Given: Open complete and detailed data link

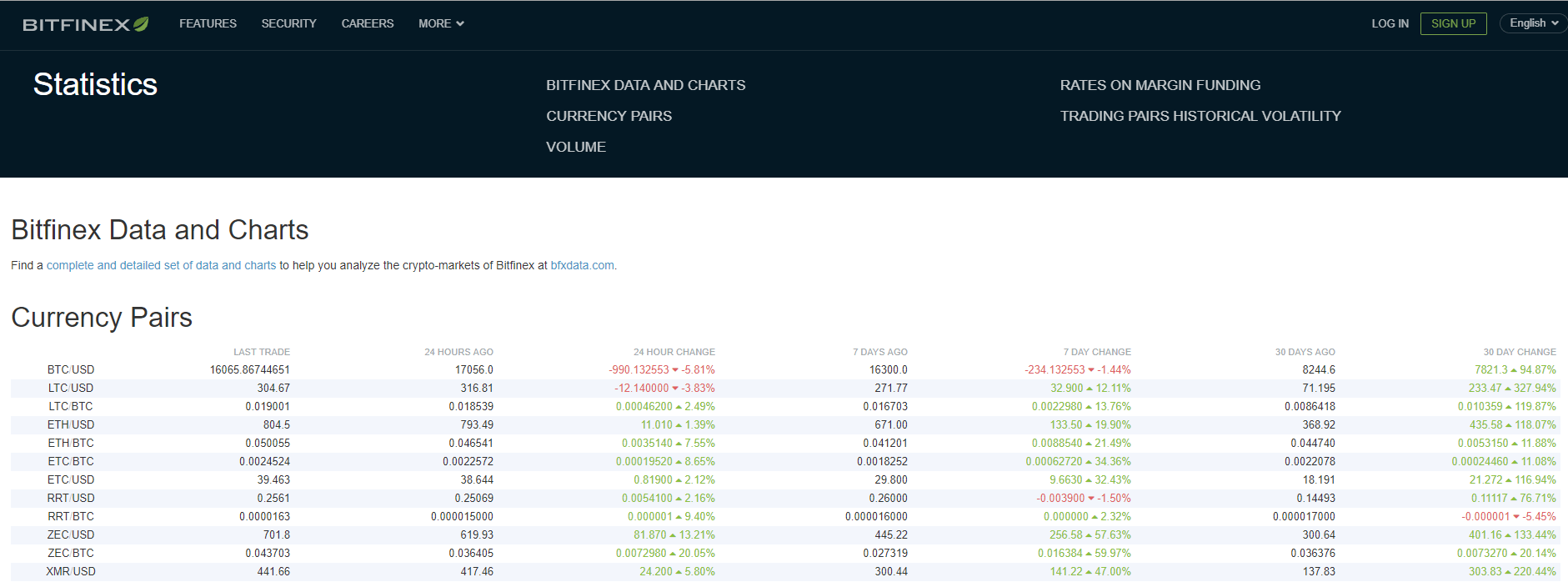Looking at the screenshot, I should pos(161,265).
